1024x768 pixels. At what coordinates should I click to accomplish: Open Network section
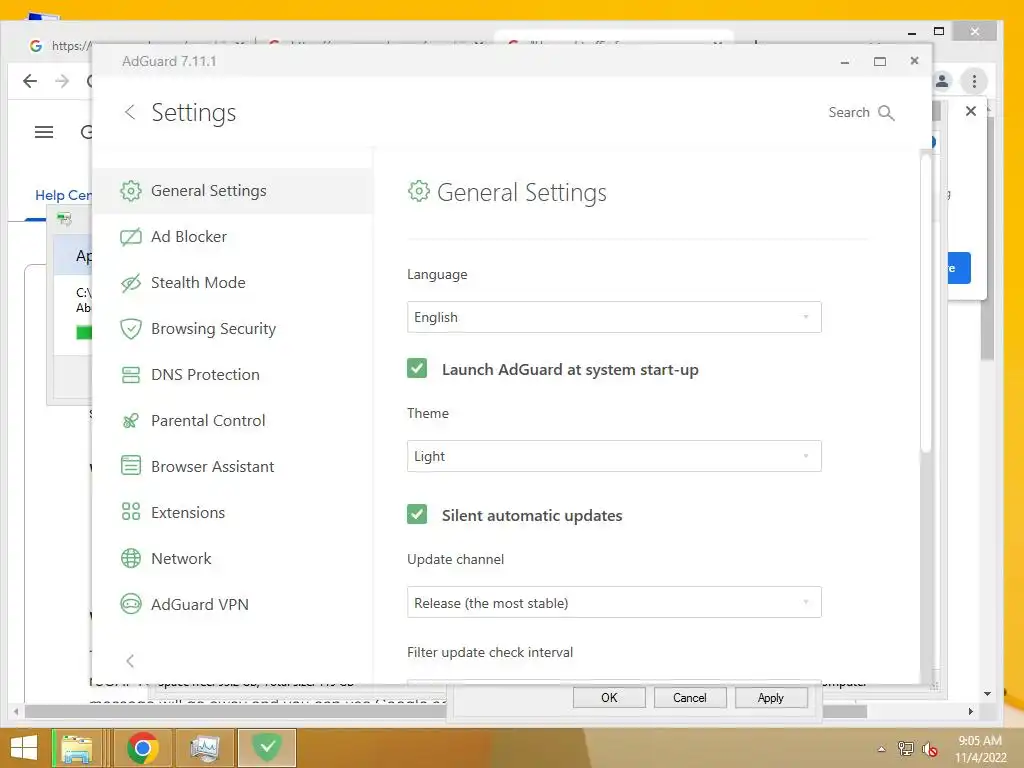tap(232, 558)
